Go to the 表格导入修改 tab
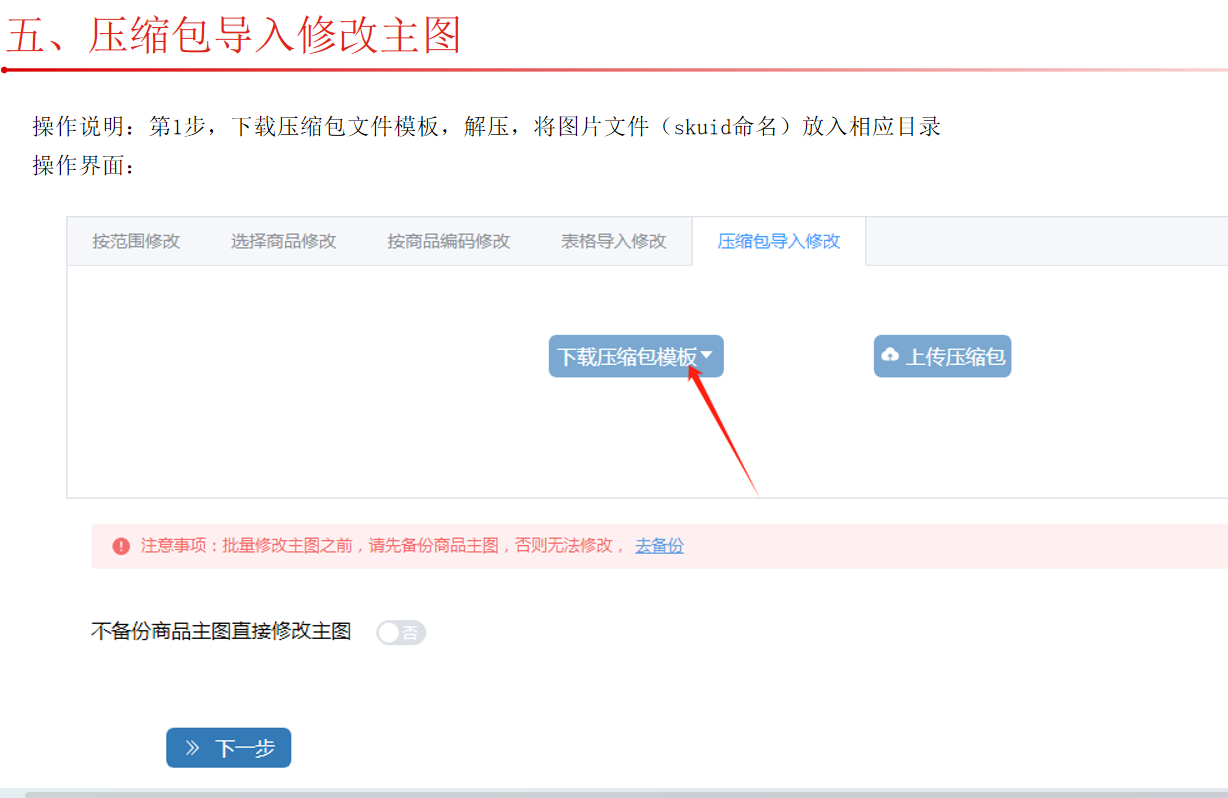The image size is (1228, 798). click(613, 241)
